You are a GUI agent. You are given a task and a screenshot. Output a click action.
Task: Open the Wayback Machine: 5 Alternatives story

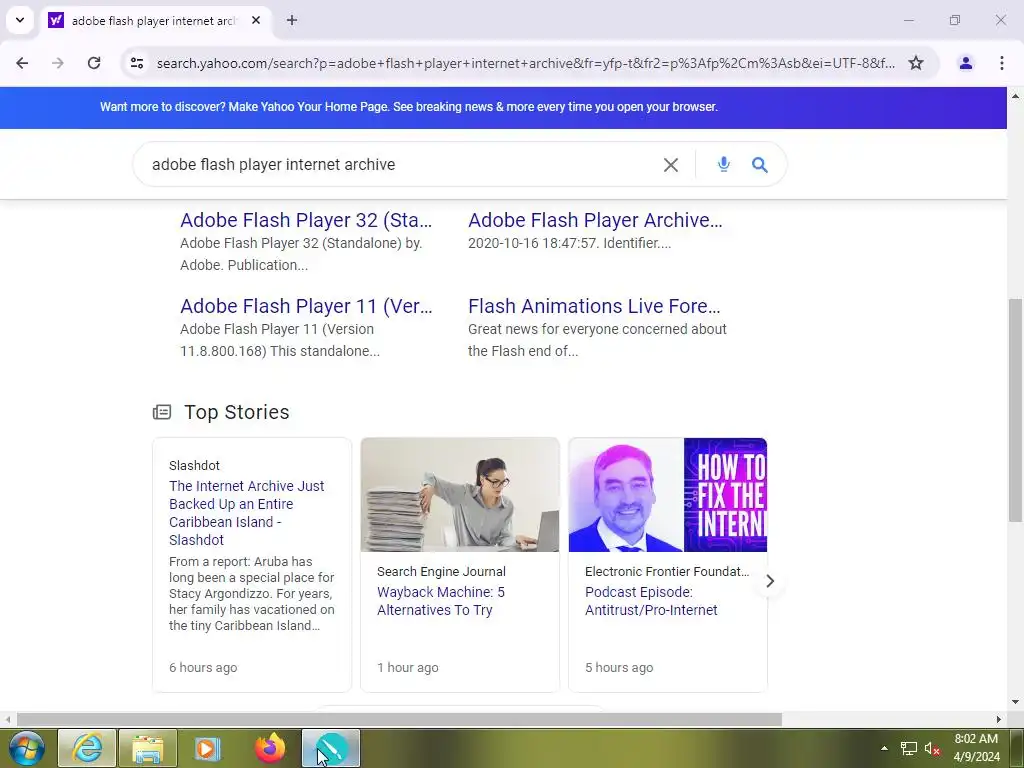(441, 601)
